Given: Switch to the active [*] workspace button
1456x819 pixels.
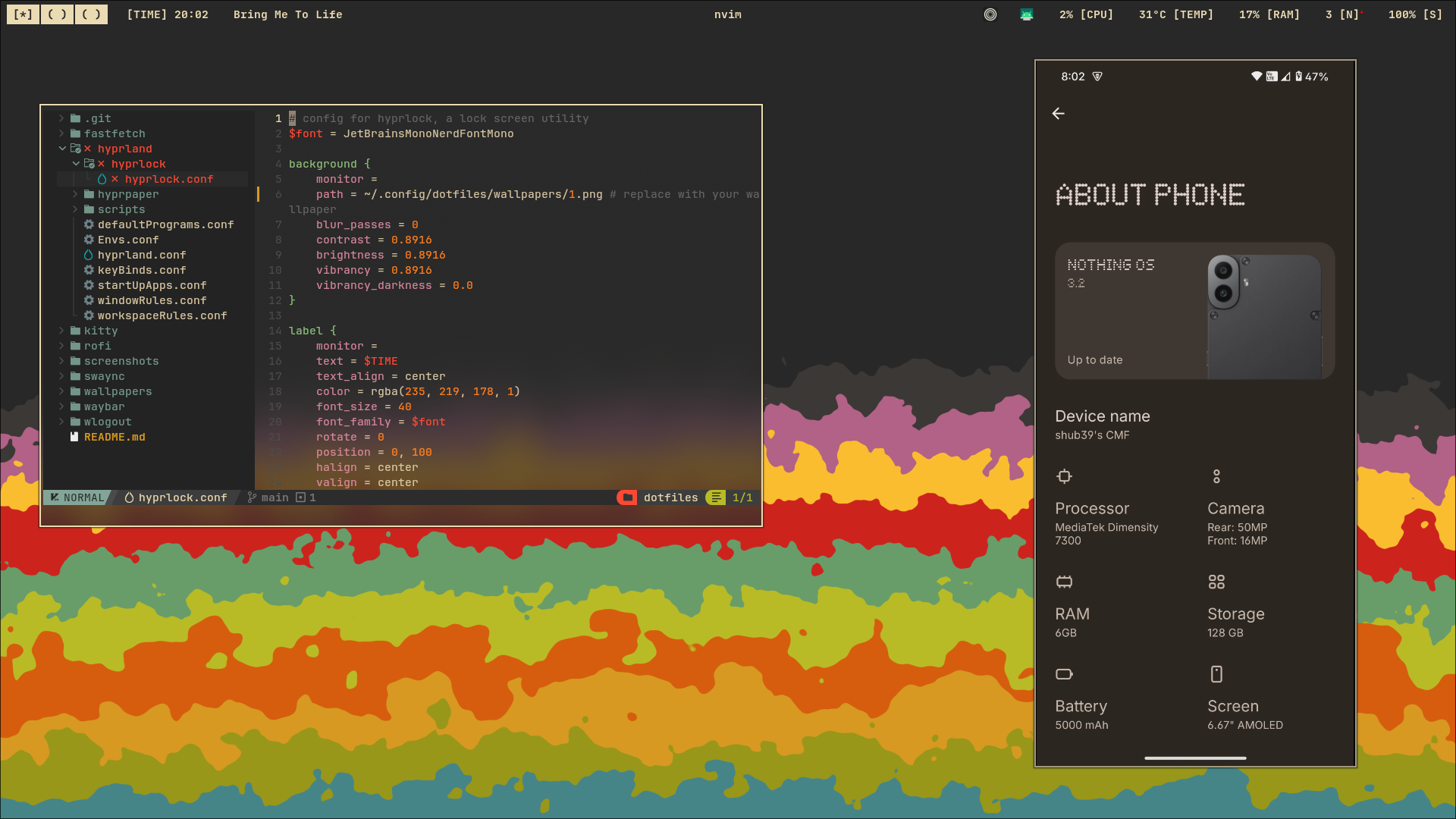Looking at the screenshot, I should pos(23,14).
